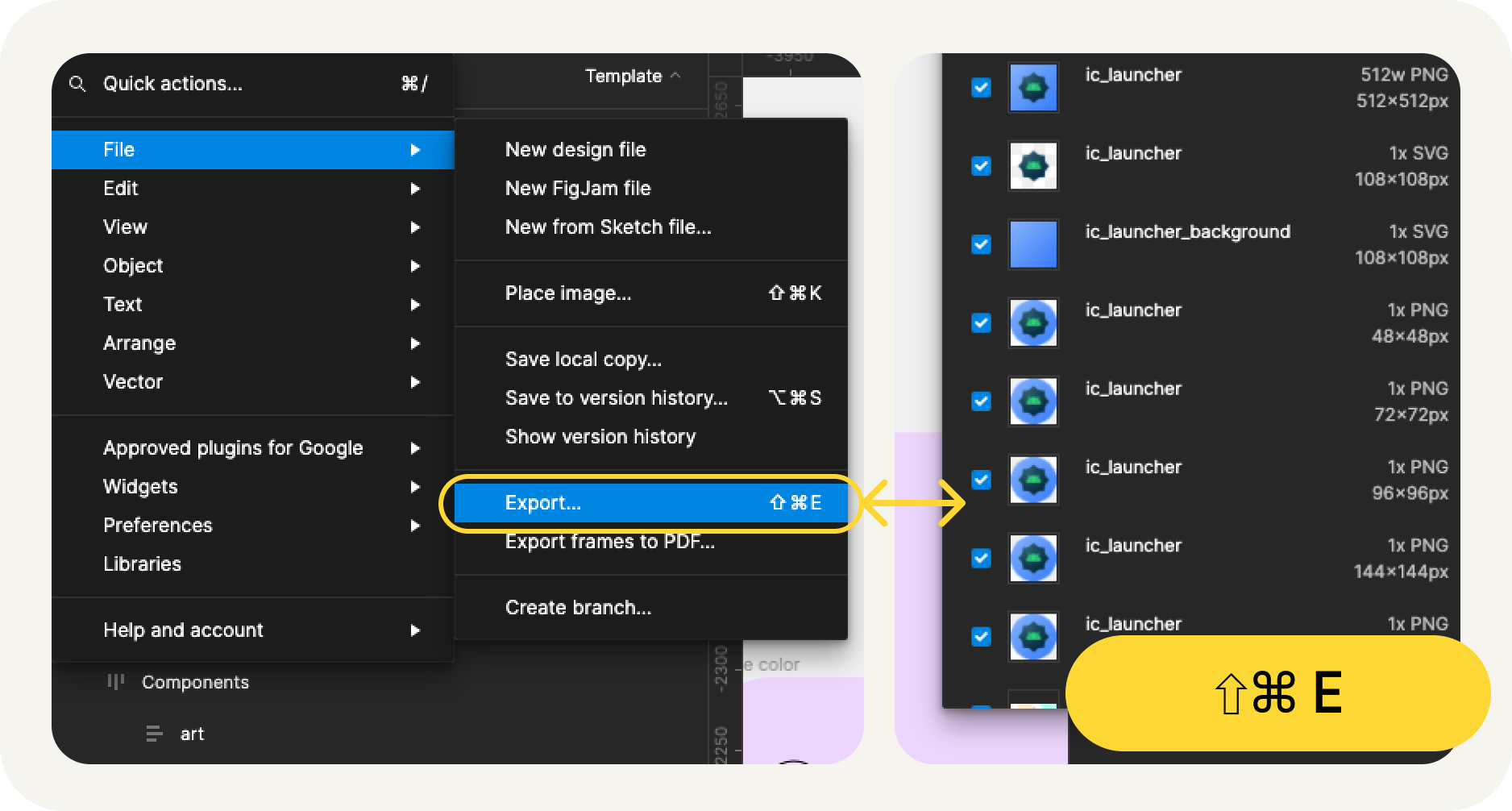Click the Components library icon
This screenshot has height=811, width=1512.
(116, 682)
